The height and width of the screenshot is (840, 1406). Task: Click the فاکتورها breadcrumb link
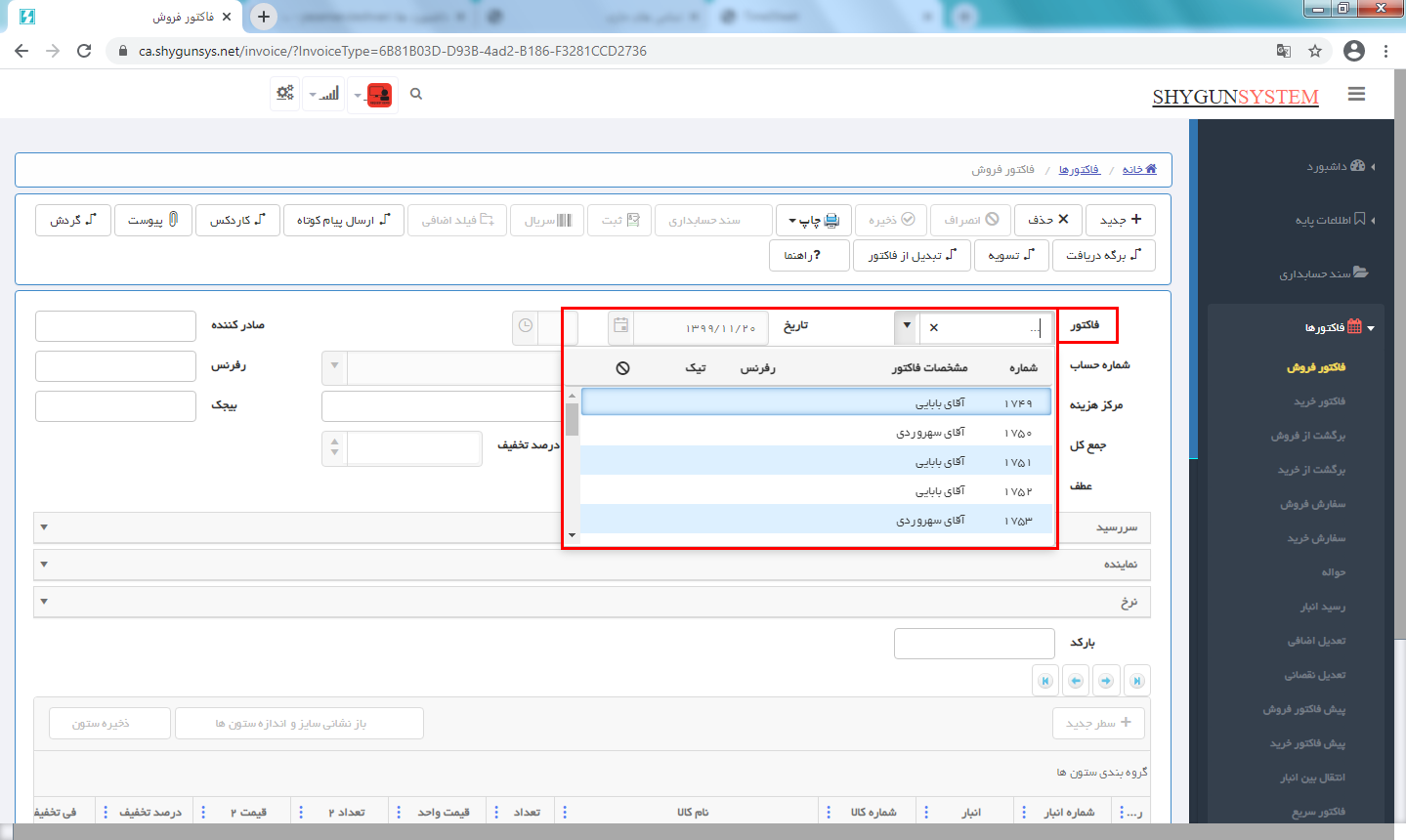tap(1079, 170)
